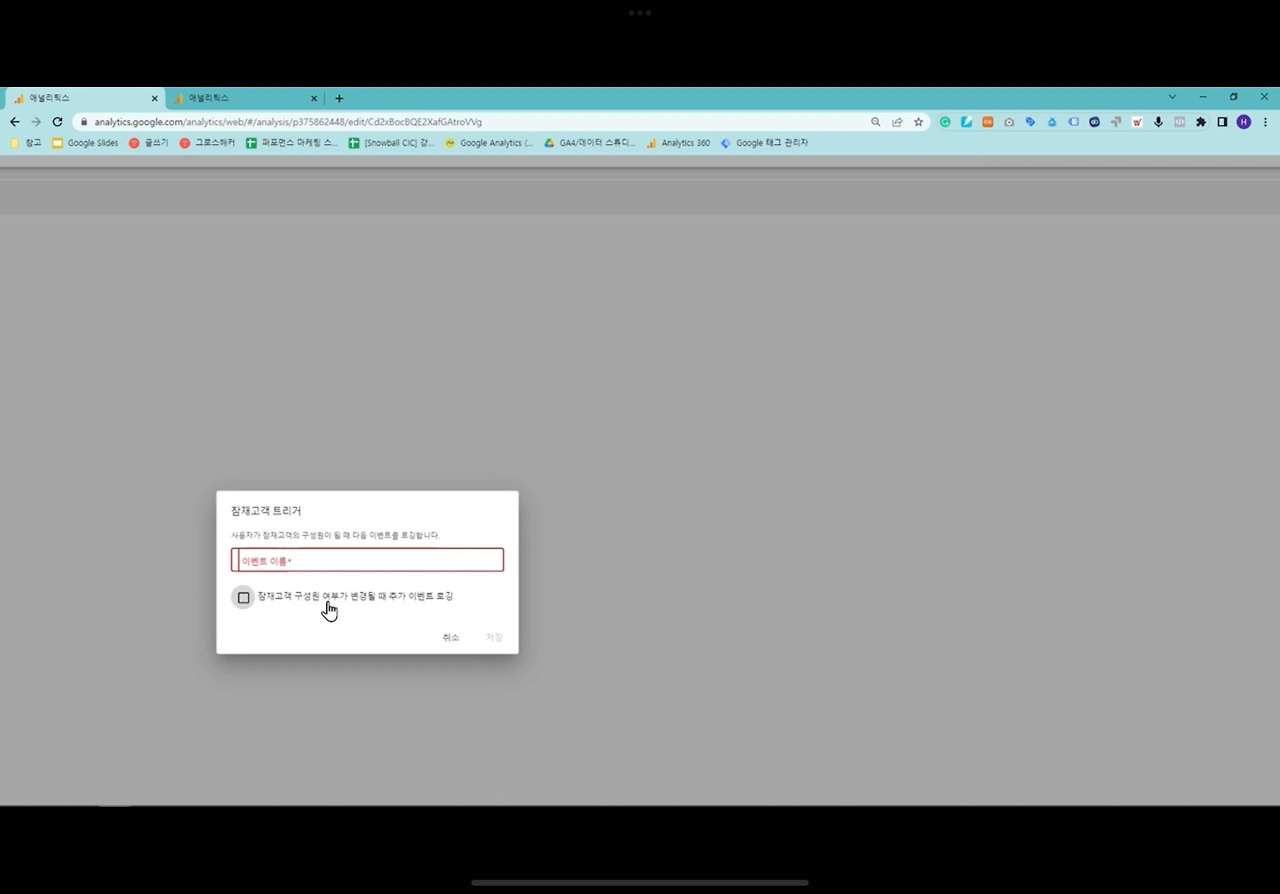Click the 저장 button in the dialog

coord(494,638)
